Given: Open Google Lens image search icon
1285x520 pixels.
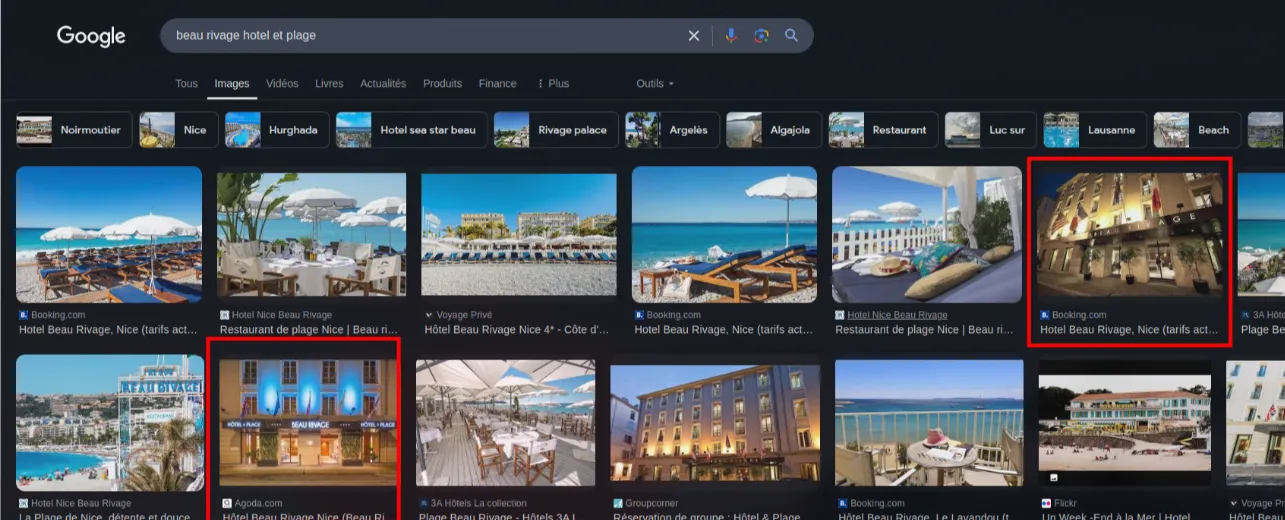Looking at the screenshot, I should tap(761, 36).
